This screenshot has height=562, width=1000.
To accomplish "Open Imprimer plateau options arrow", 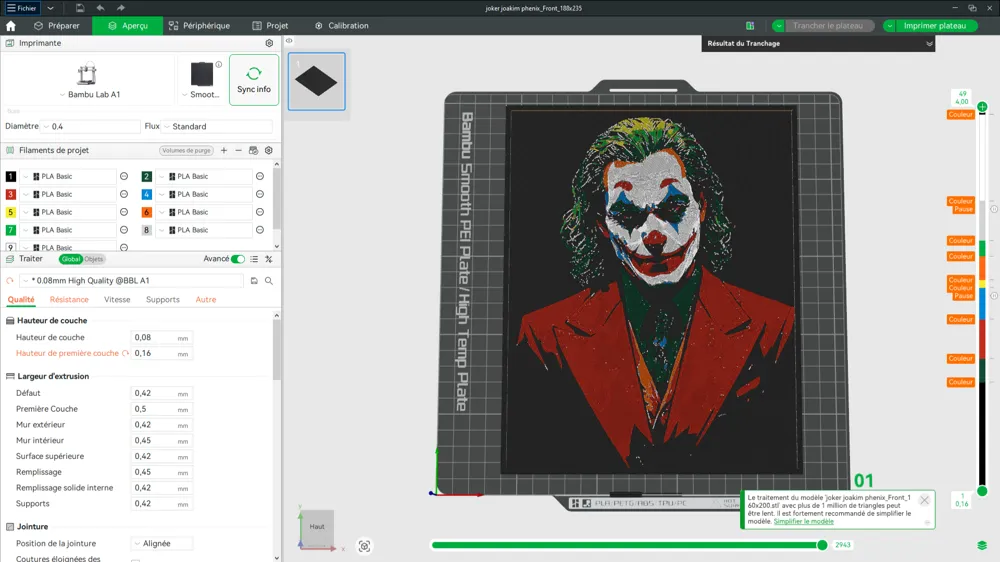I will (x=889, y=26).
